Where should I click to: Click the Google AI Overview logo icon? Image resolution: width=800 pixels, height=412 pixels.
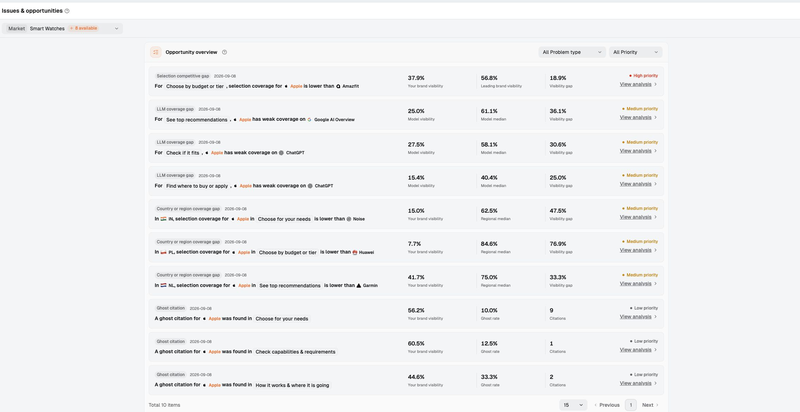click(x=309, y=119)
